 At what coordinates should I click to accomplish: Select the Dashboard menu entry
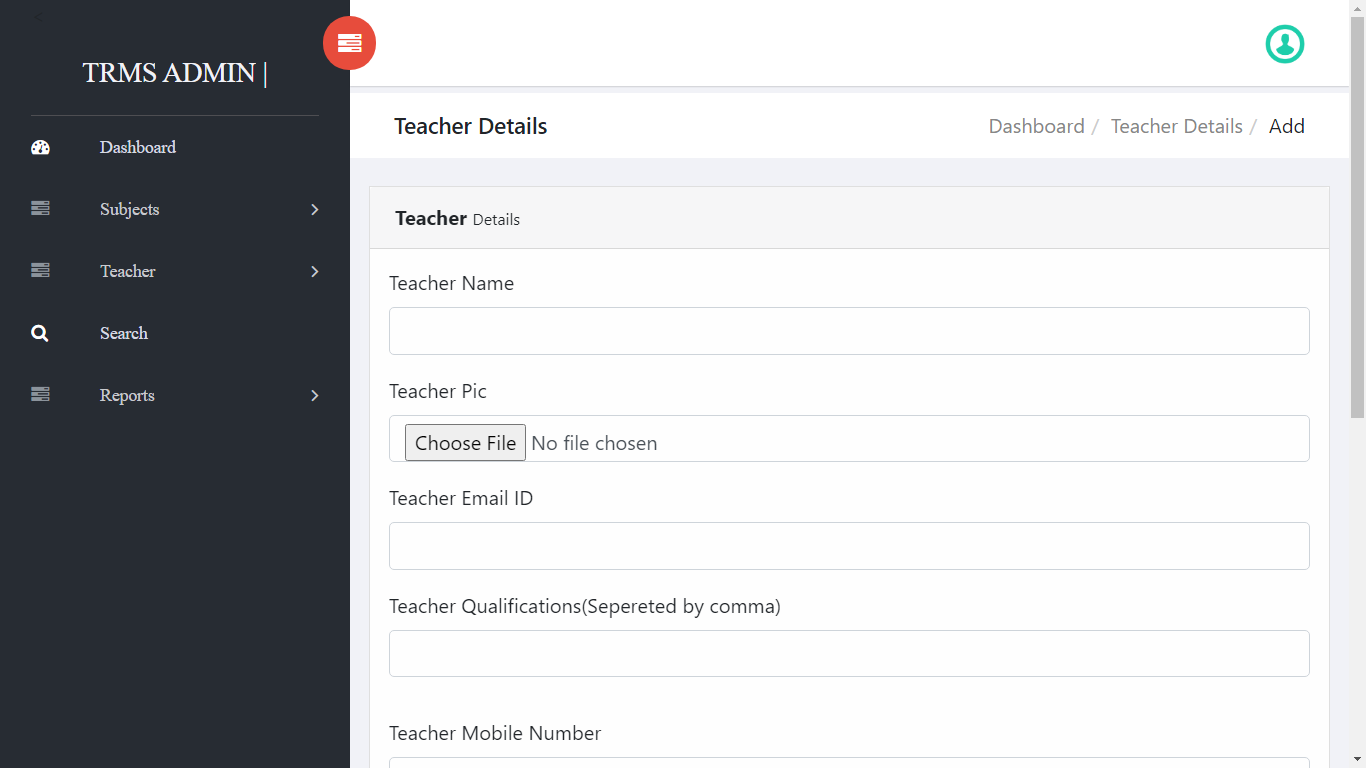click(137, 147)
